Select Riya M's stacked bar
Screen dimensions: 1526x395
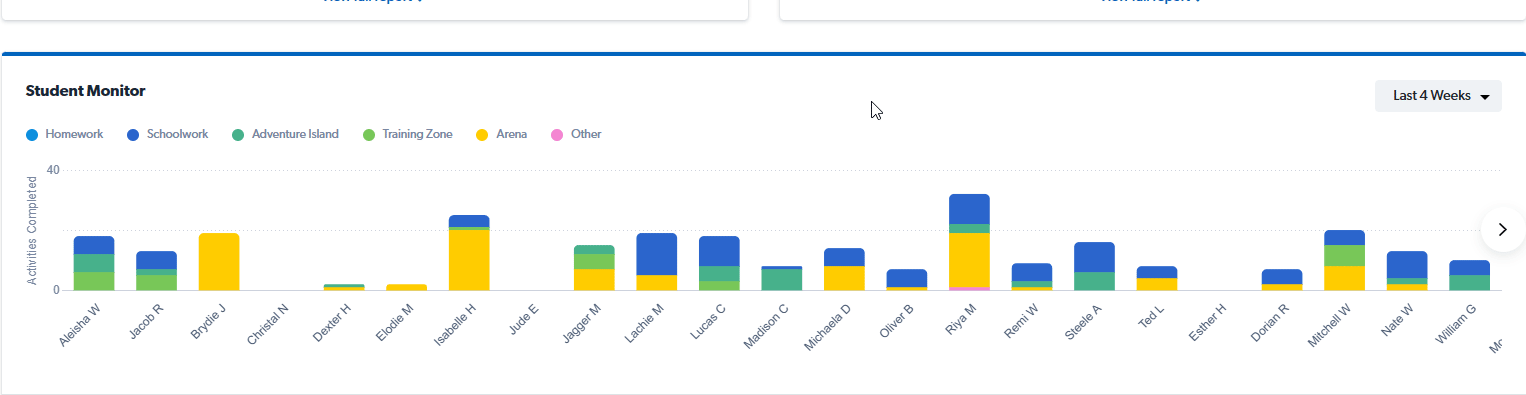pos(969,242)
